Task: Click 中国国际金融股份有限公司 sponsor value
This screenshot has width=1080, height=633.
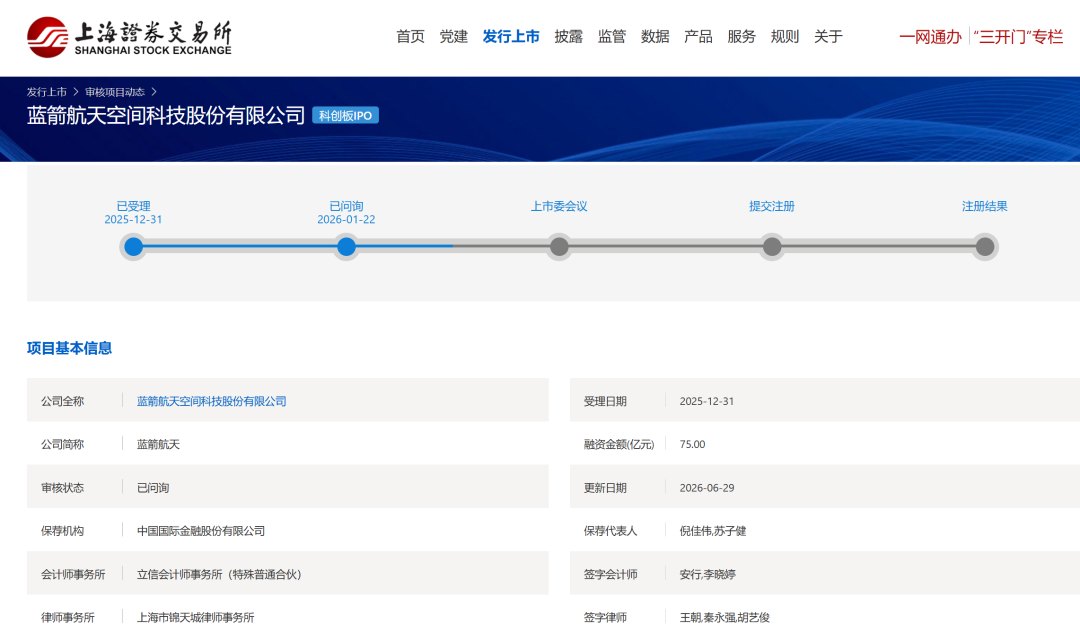Action: click(x=201, y=531)
